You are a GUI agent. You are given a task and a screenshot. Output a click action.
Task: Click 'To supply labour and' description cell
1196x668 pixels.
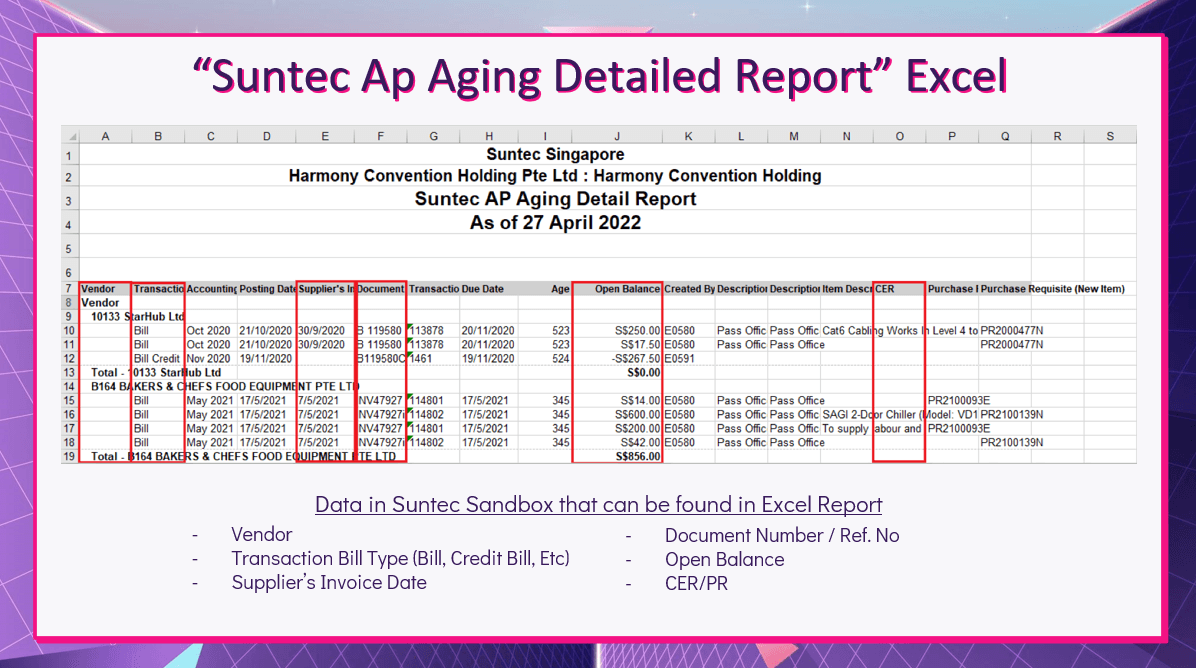click(872, 429)
